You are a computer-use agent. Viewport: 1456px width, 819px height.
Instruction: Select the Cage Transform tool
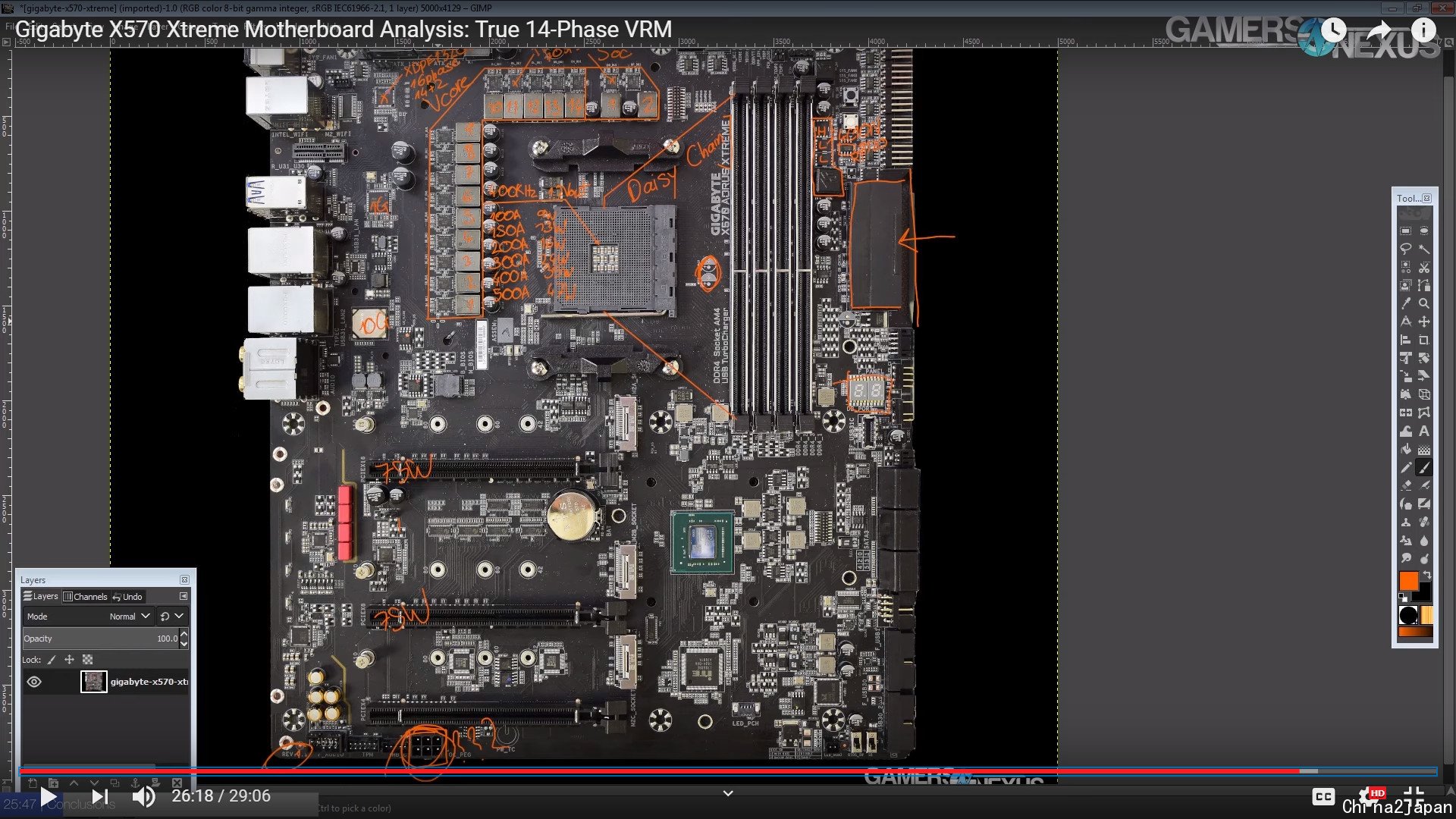pyautogui.click(x=1424, y=412)
